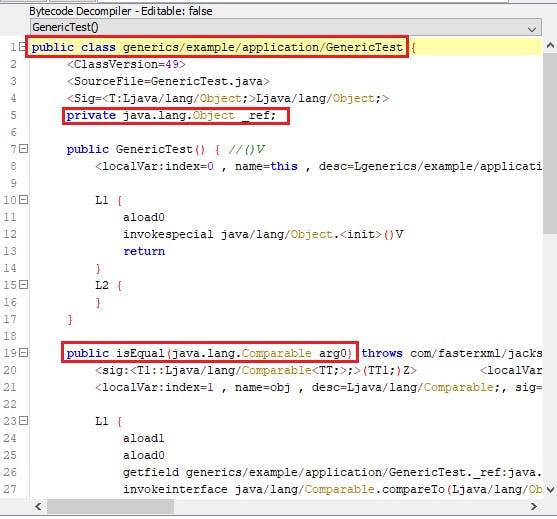The image size is (557, 519).
Task: Click line number 6 in gutter
Action: 13,133
